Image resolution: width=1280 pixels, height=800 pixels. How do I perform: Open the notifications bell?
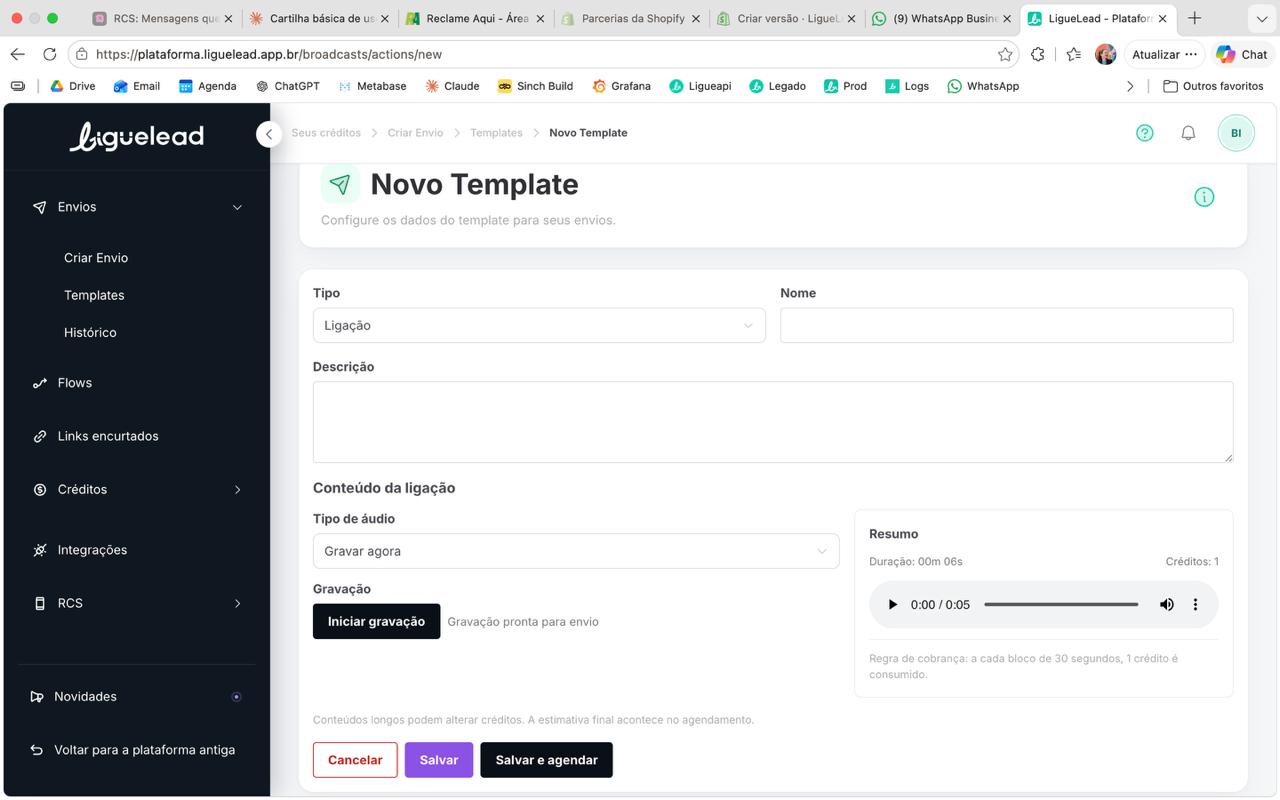1188,133
